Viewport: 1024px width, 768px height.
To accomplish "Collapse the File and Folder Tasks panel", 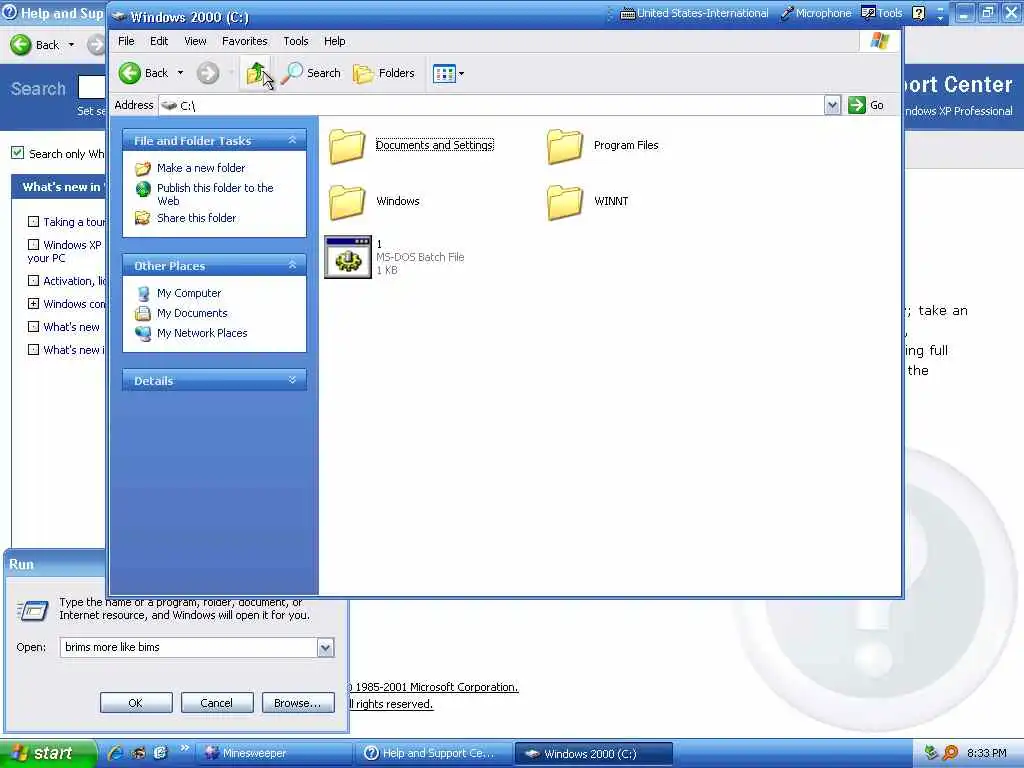I will [x=292, y=140].
